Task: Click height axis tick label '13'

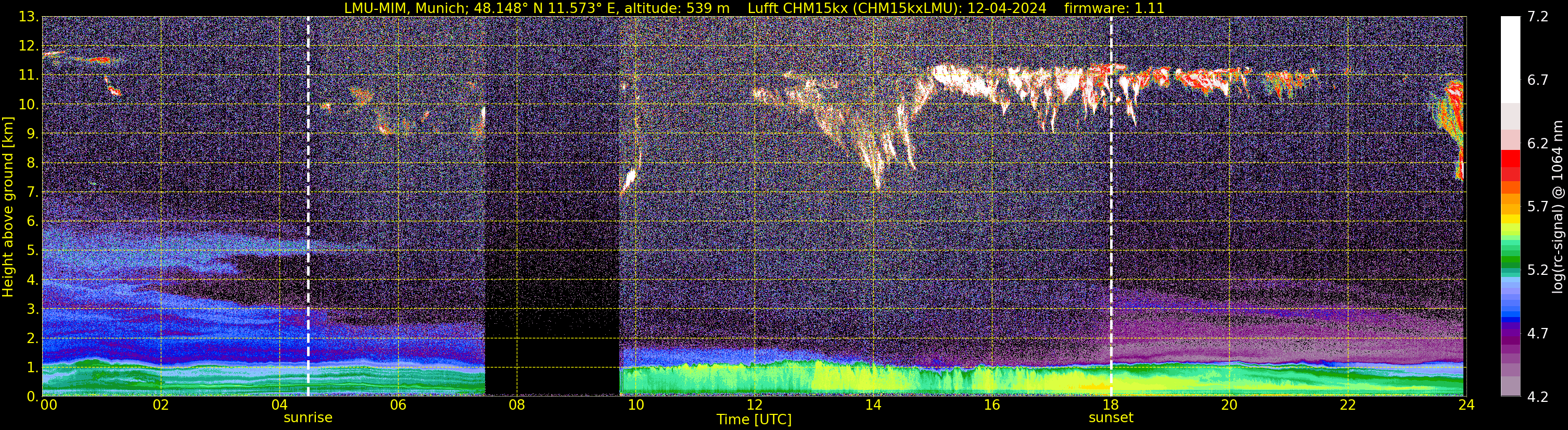Action: coord(28,17)
